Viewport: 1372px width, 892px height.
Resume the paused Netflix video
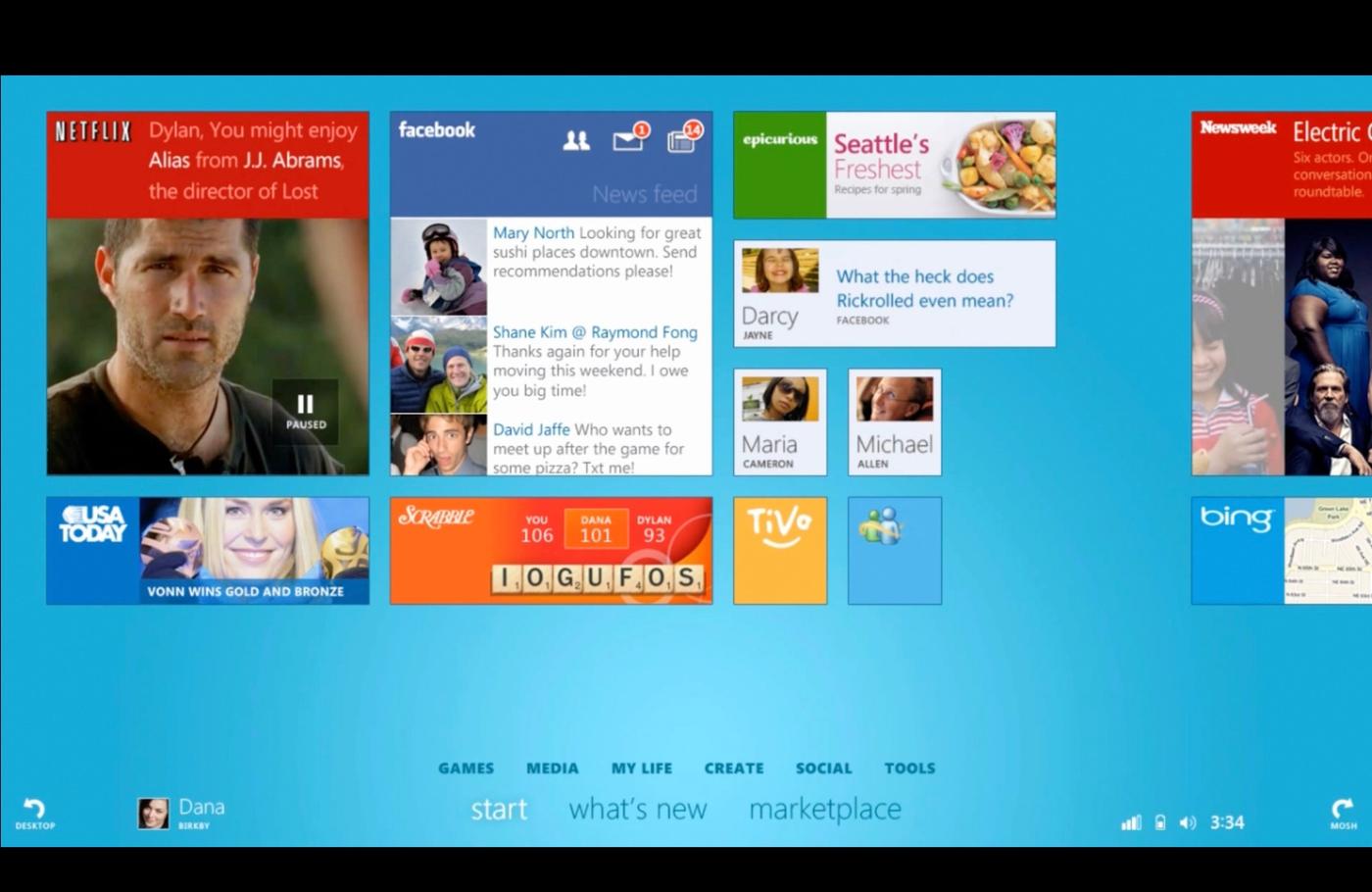306,411
